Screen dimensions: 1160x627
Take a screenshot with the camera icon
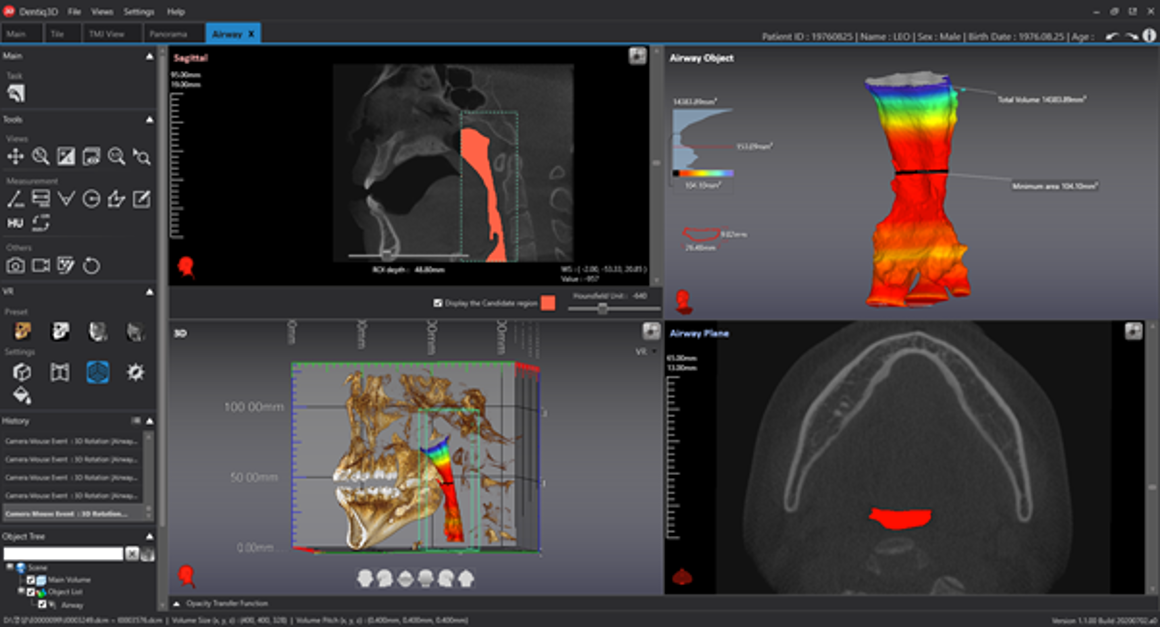click(x=15, y=265)
